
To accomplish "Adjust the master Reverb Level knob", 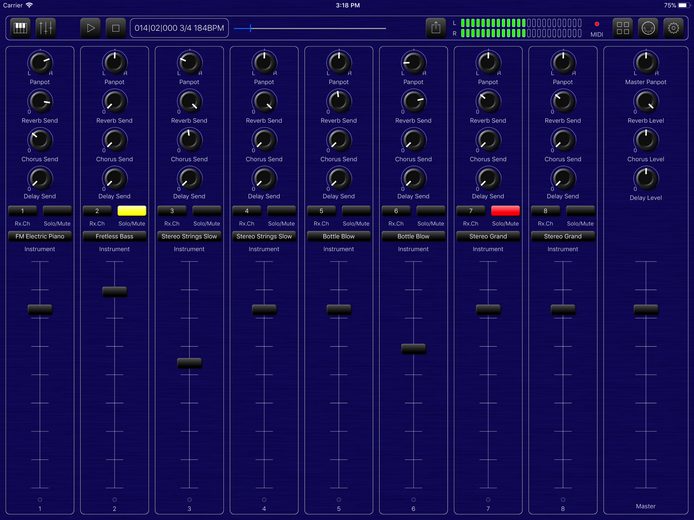I will tap(646, 101).
